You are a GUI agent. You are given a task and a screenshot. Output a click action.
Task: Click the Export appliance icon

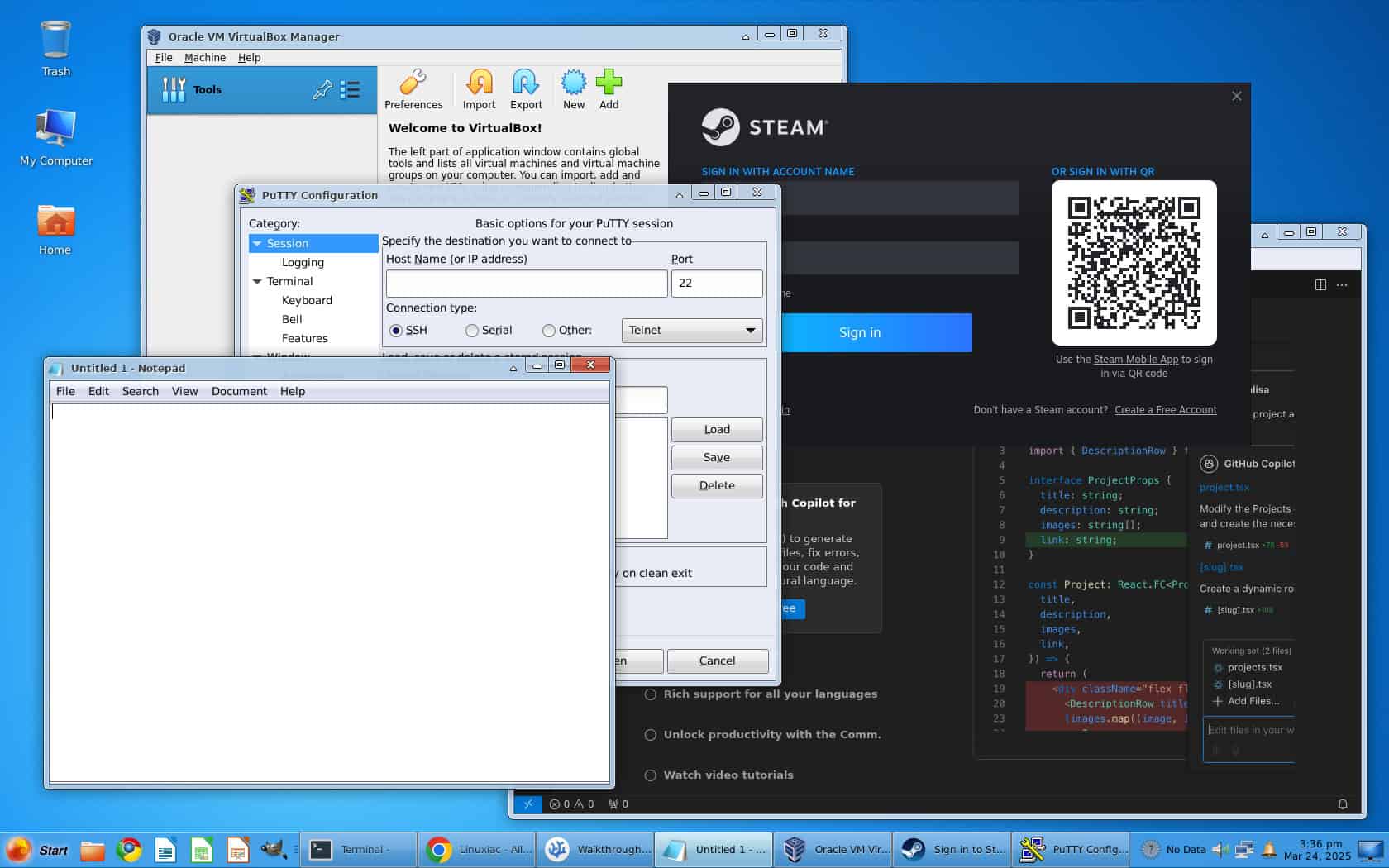(x=526, y=88)
